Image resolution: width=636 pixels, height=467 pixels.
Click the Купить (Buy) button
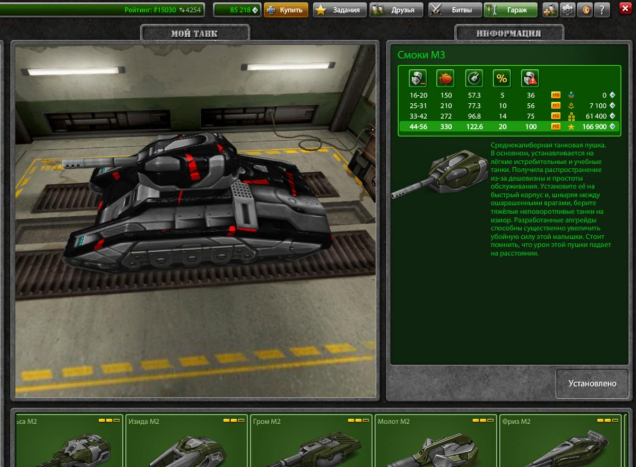click(285, 10)
